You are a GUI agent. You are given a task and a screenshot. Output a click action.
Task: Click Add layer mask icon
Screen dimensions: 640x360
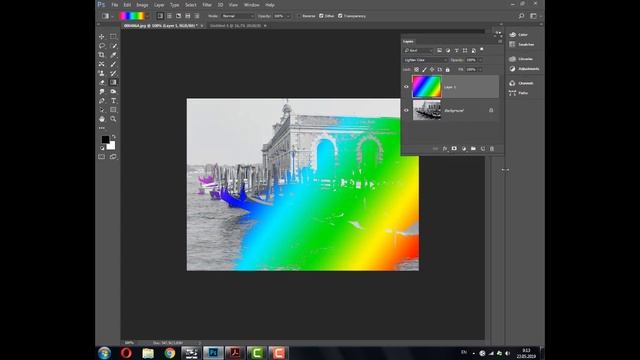point(454,149)
